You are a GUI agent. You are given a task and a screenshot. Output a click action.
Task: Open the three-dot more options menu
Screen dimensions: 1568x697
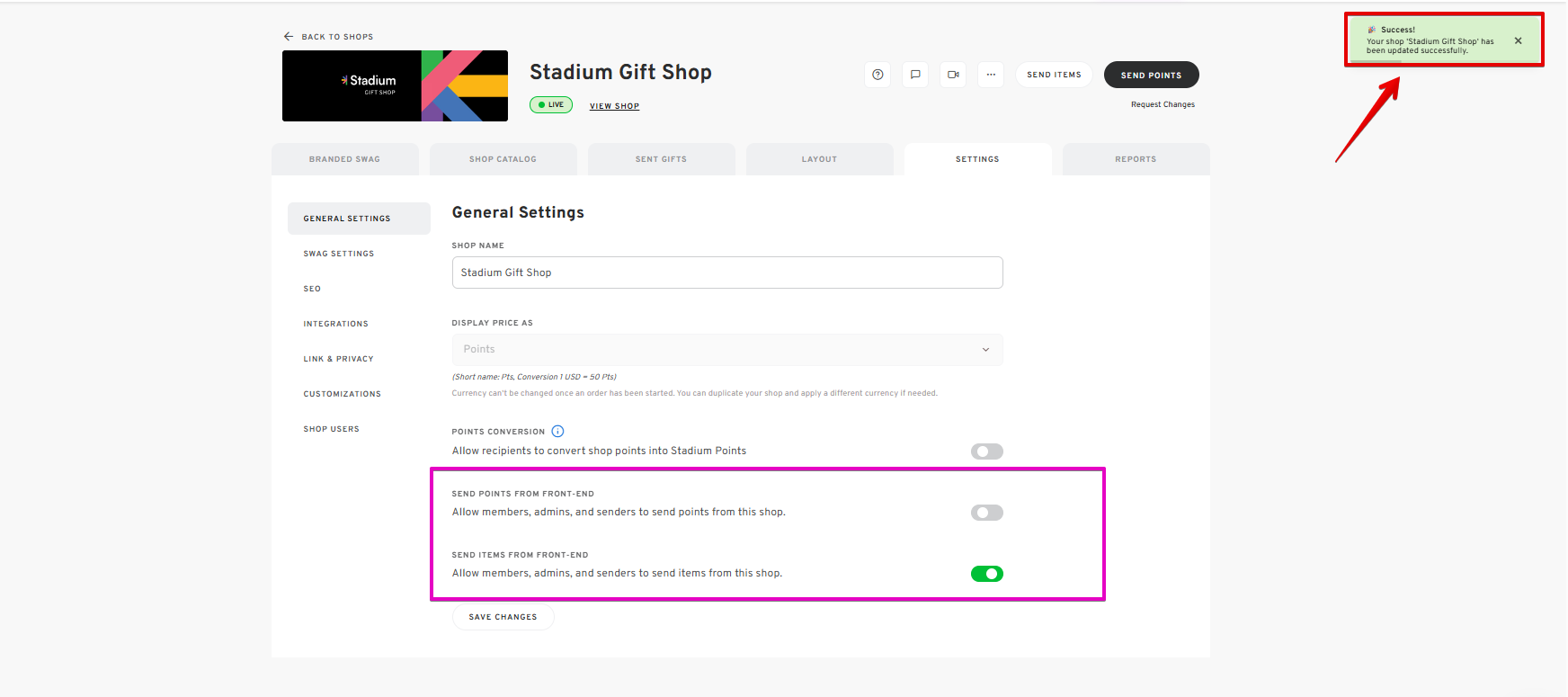[991, 75]
